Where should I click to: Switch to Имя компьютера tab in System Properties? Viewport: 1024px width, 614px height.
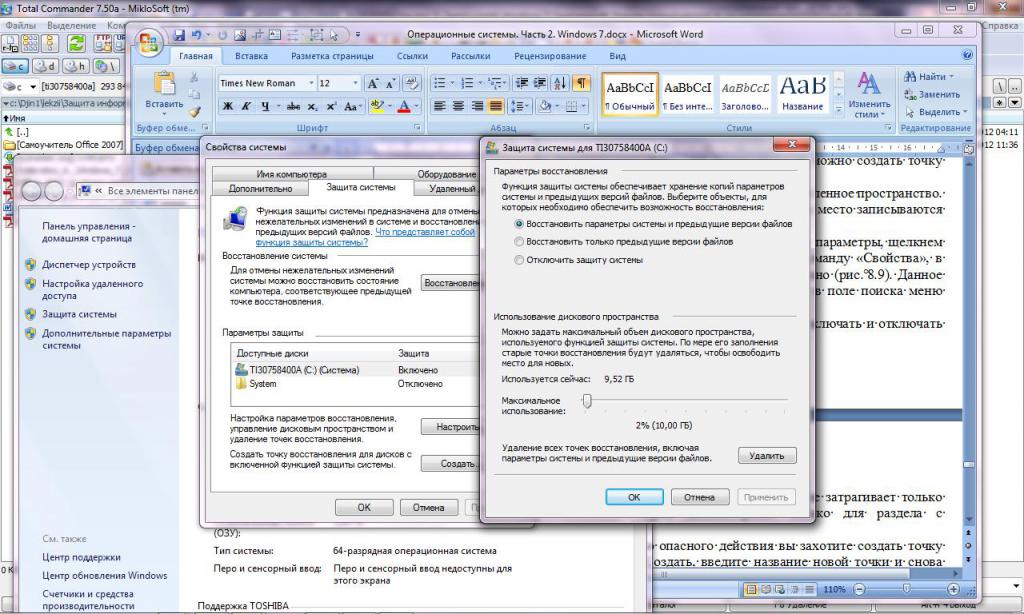coord(291,174)
